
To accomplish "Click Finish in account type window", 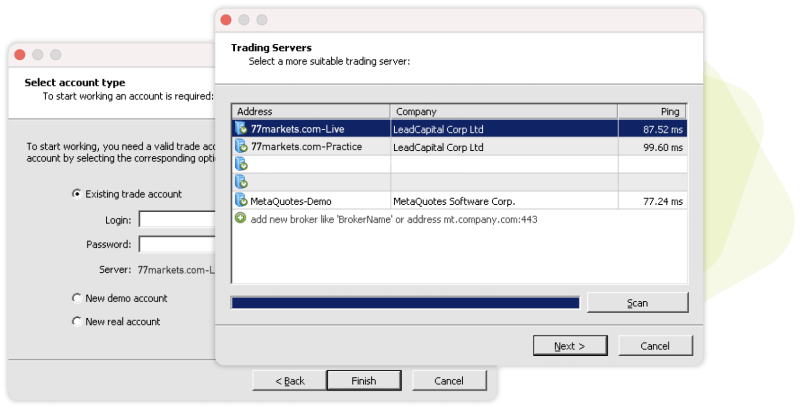I will pos(364,381).
